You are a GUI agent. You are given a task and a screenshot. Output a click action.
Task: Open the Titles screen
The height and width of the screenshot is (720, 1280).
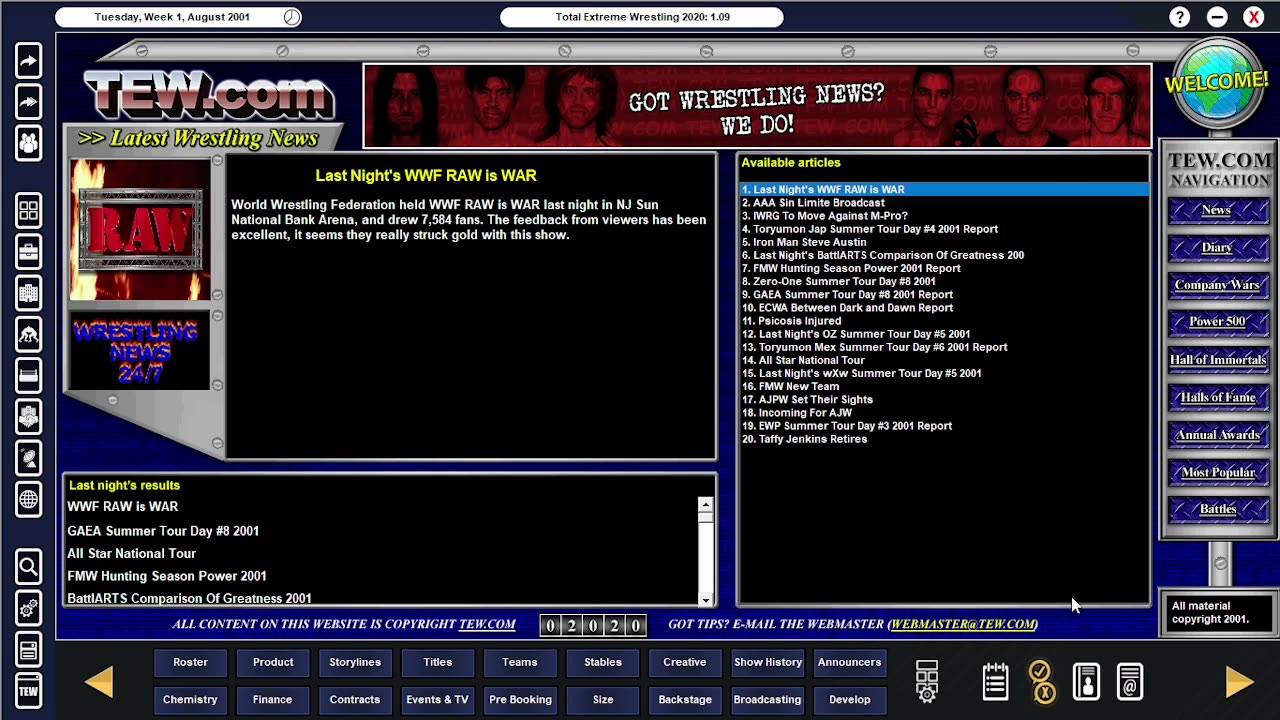(x=437, y=662)
